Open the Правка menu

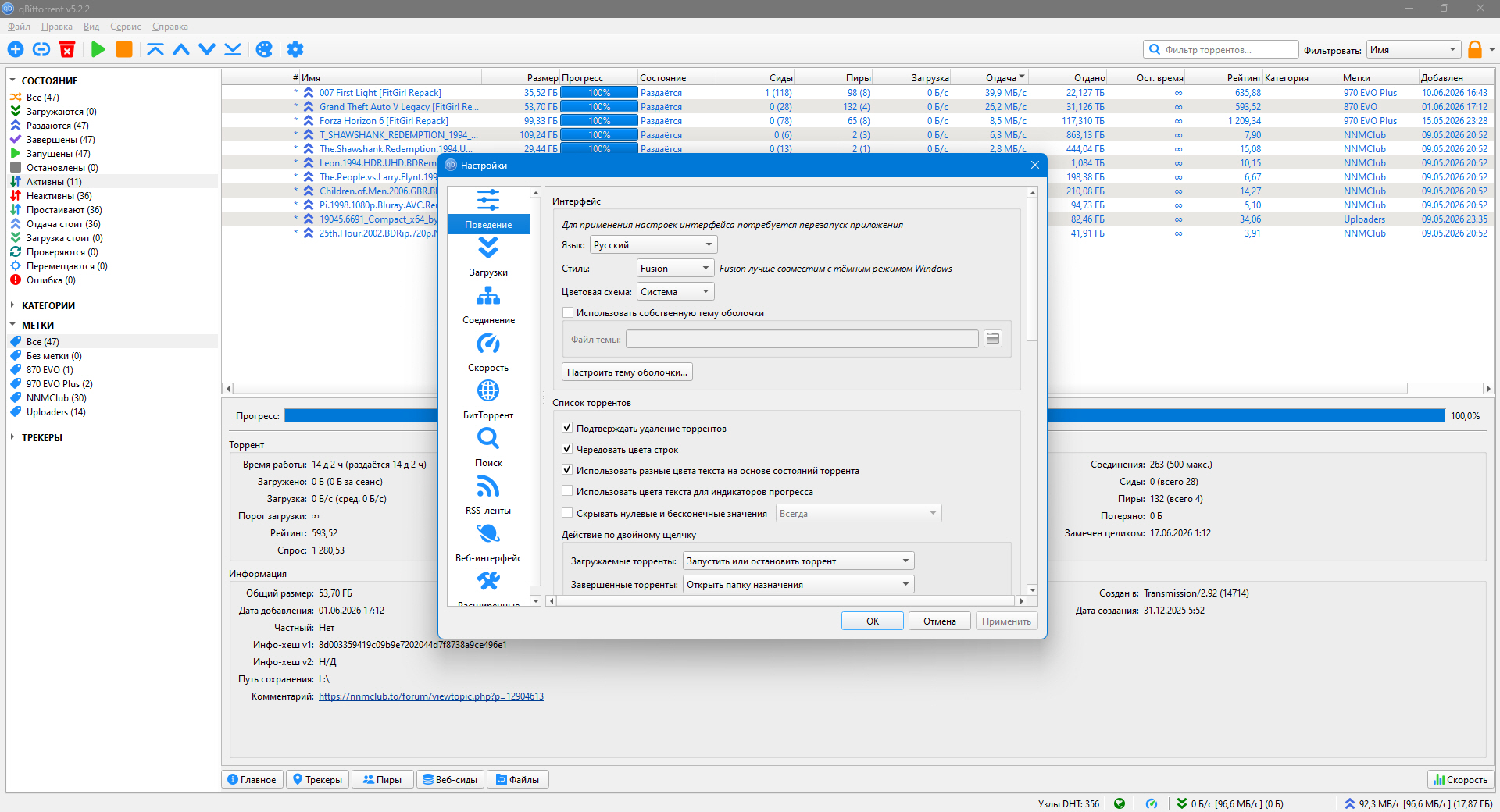coord(57,27)
